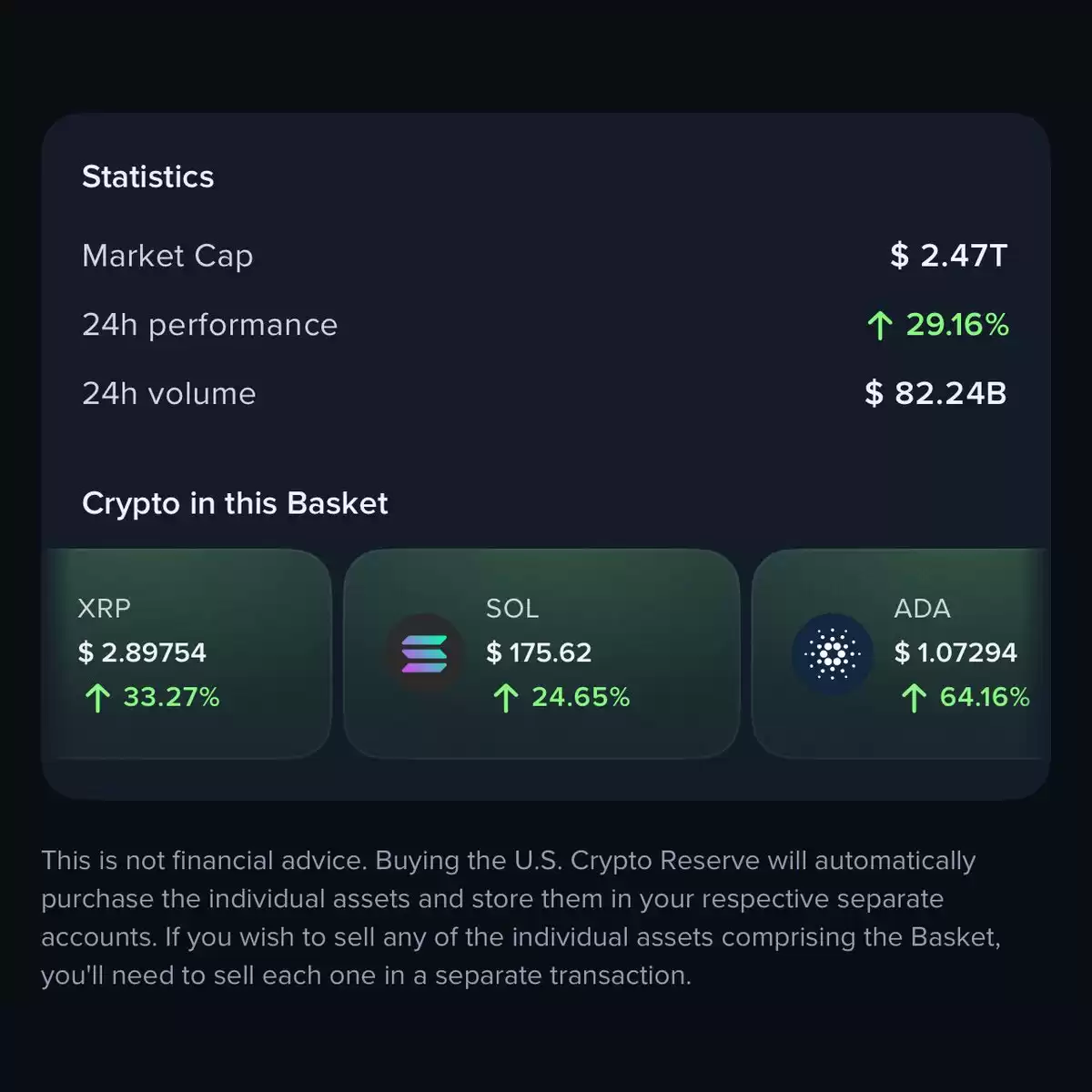Open the ADA basket card
Viewport: 1092px width, 1092px height.
[x=901, y=653]
